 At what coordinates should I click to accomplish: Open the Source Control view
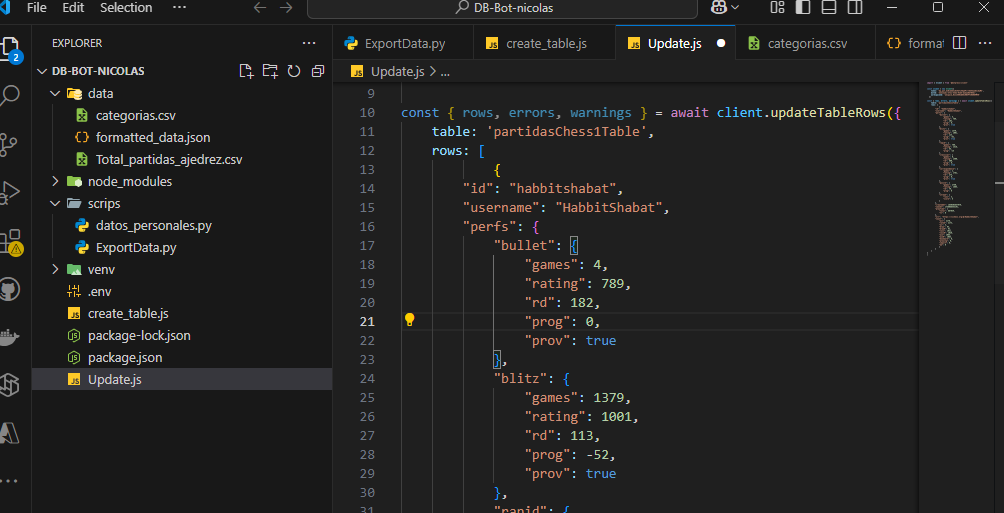[10, 143]
